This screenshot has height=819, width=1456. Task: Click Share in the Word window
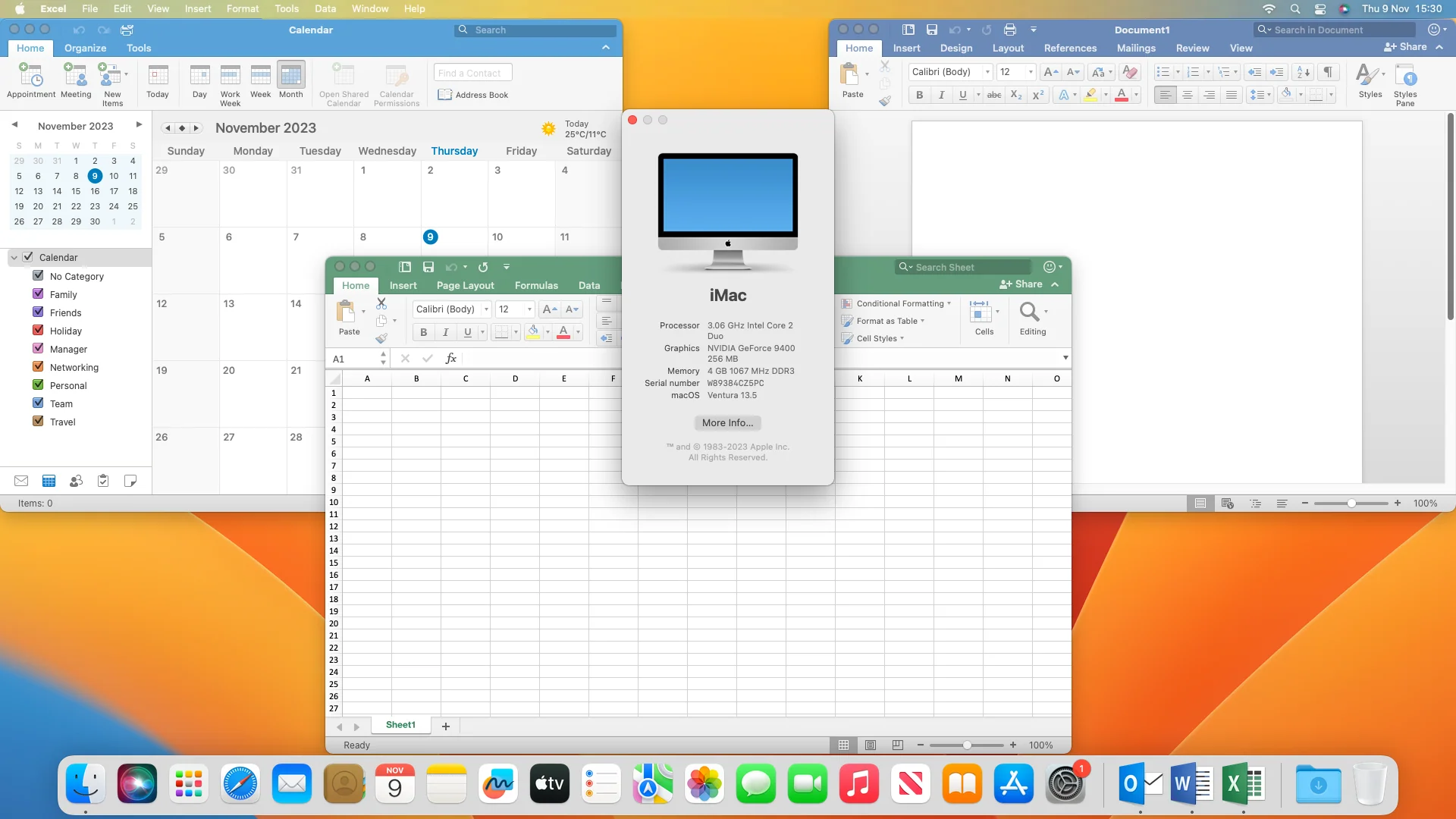tap(1405, 47)
